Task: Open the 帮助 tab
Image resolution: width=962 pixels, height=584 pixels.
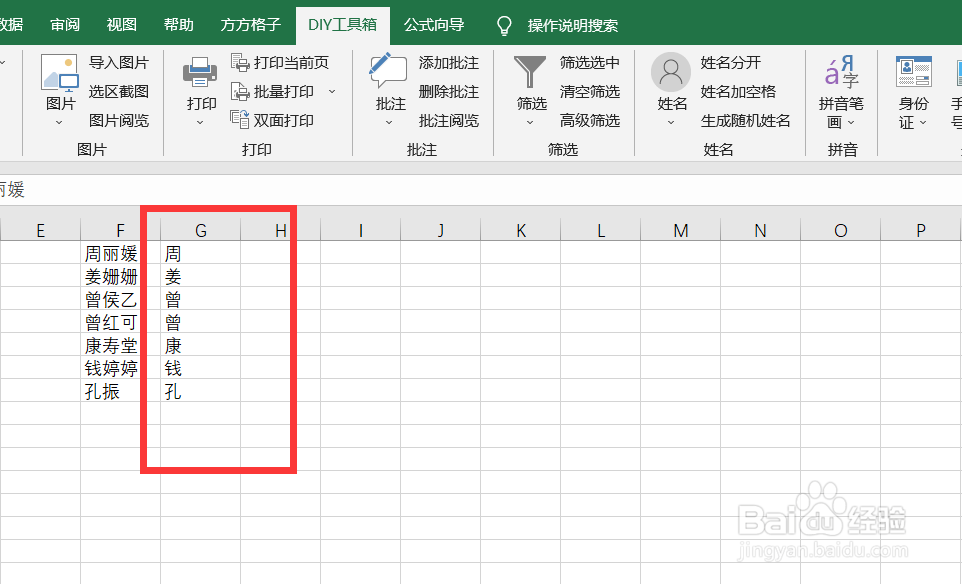Action: 179,25
